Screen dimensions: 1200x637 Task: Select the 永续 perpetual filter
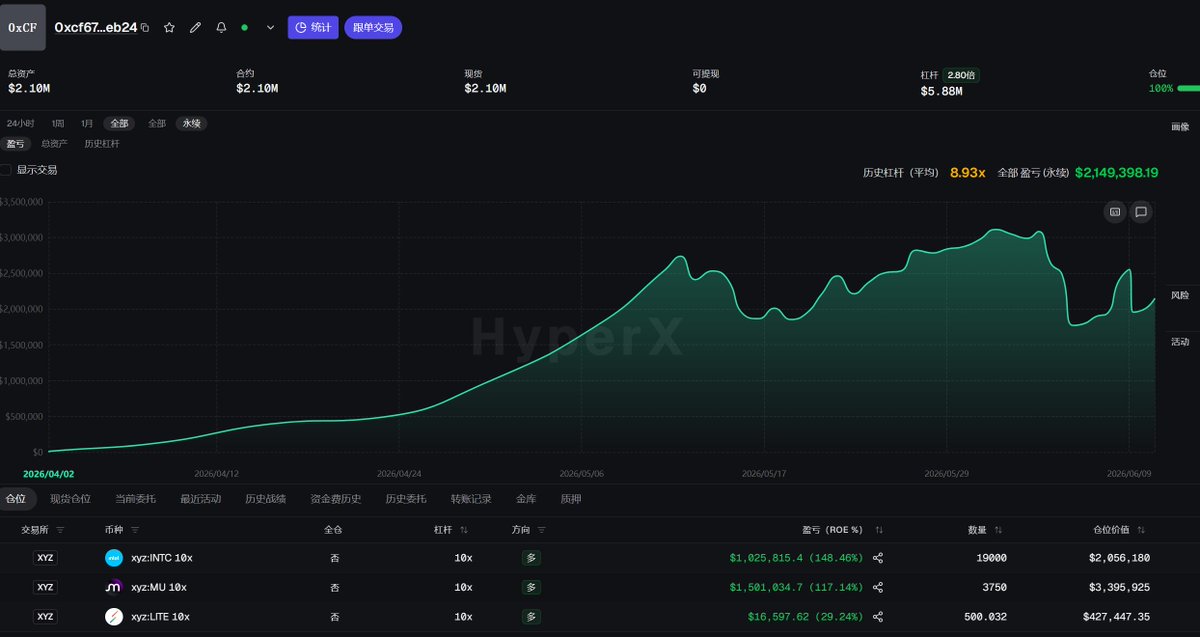click(x=191, y=123)
